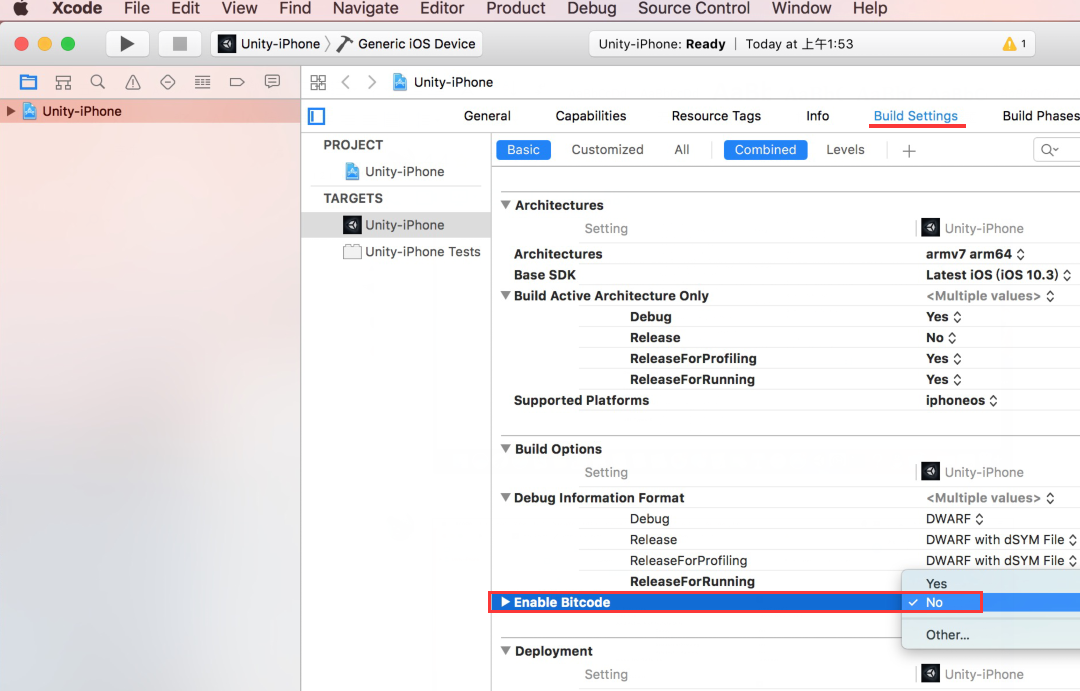Click the add build setting plus button

[909, 151]
